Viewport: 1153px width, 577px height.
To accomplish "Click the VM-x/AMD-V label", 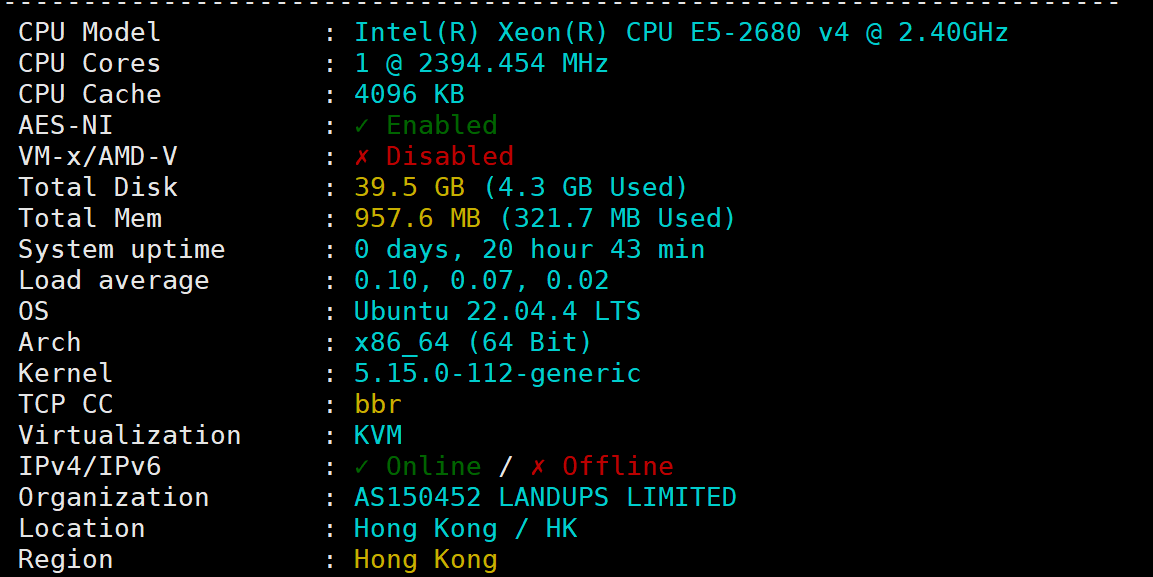I will 98,157.
